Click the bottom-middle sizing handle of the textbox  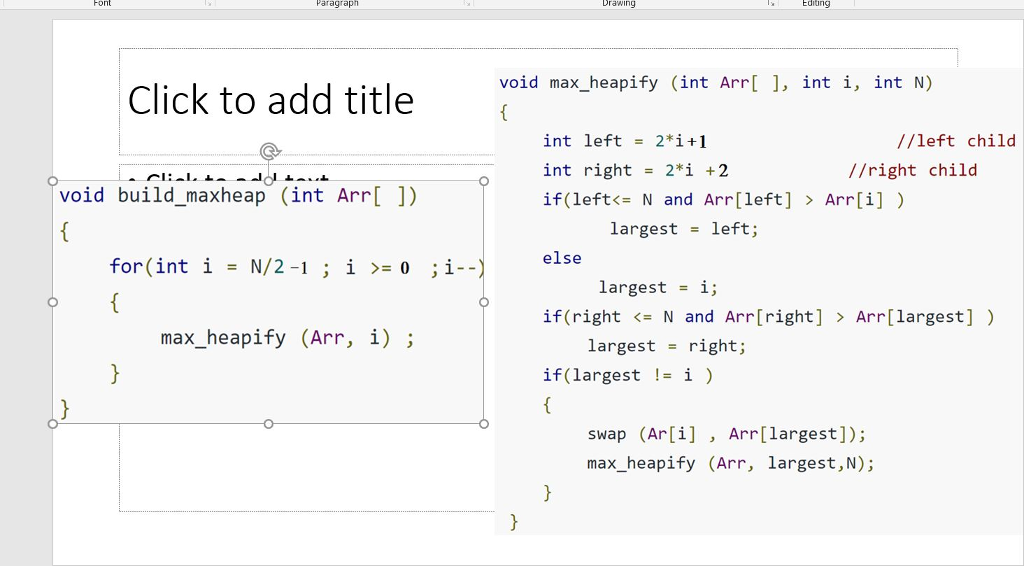click(x=268, y=424)
